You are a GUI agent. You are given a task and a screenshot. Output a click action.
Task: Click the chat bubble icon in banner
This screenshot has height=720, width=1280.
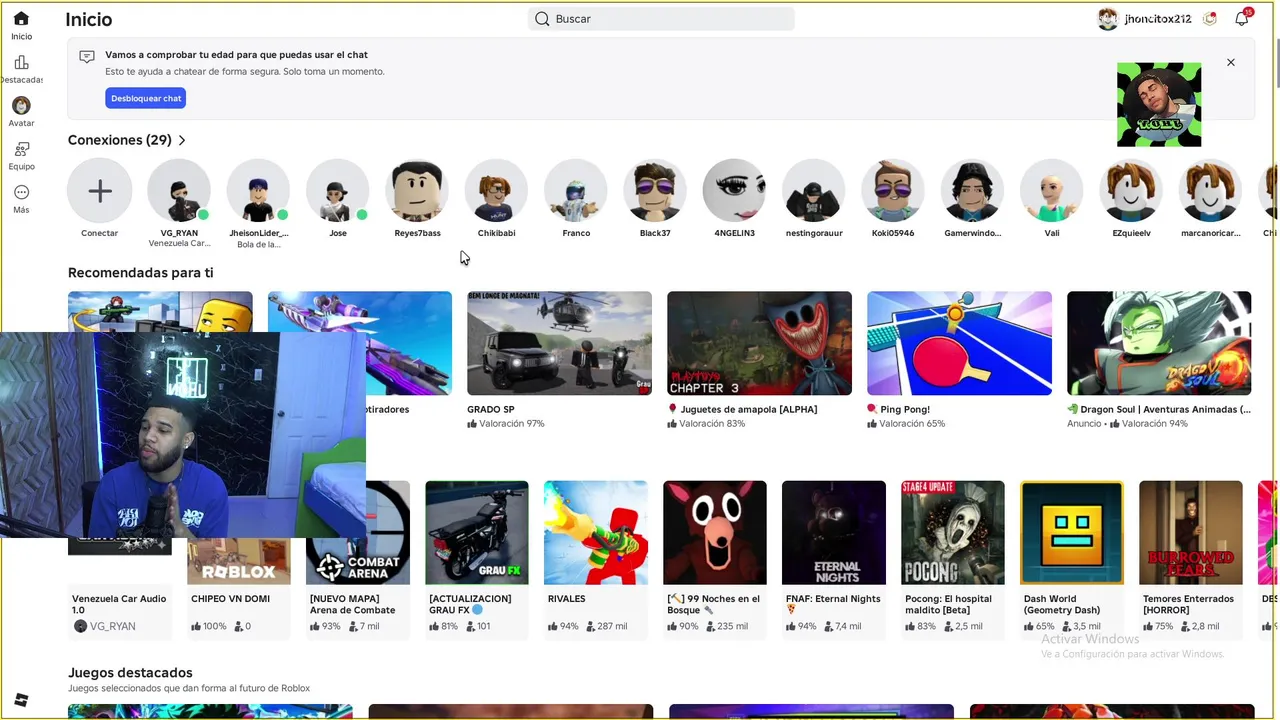pyautogui.click(x=87, y=57)
